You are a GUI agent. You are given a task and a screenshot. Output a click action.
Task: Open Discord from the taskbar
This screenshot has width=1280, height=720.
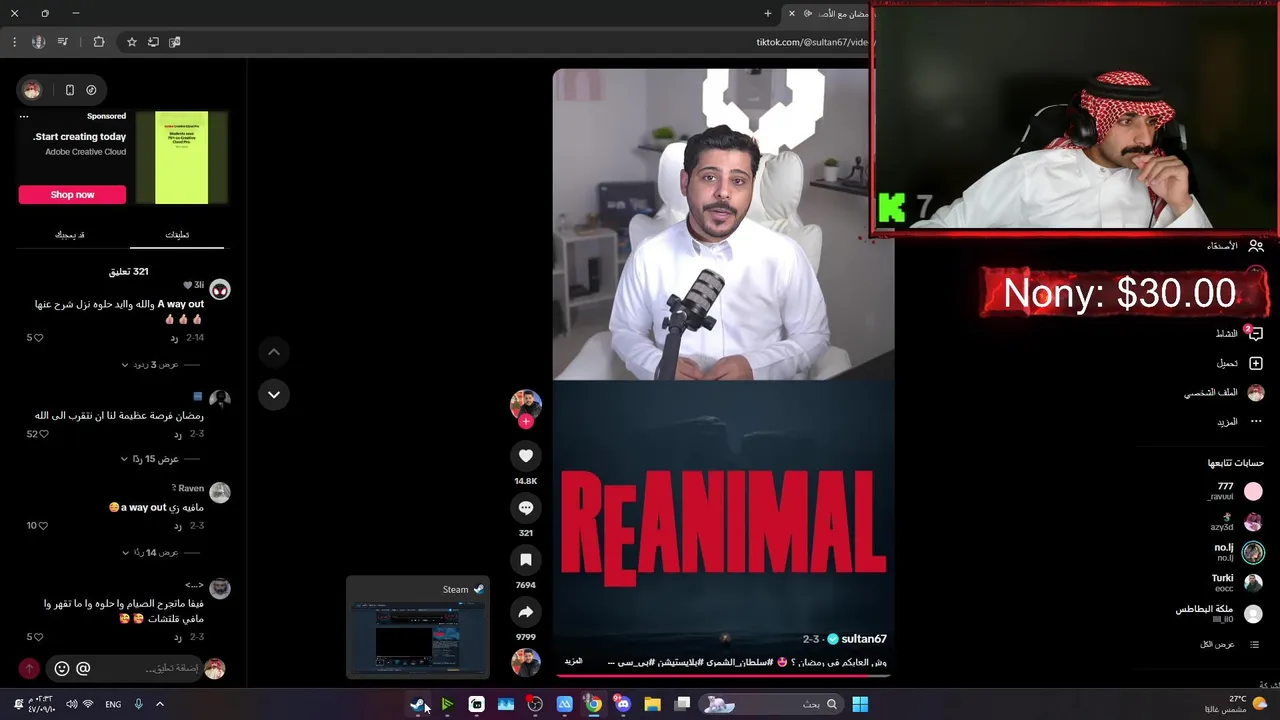pos(623,704)
